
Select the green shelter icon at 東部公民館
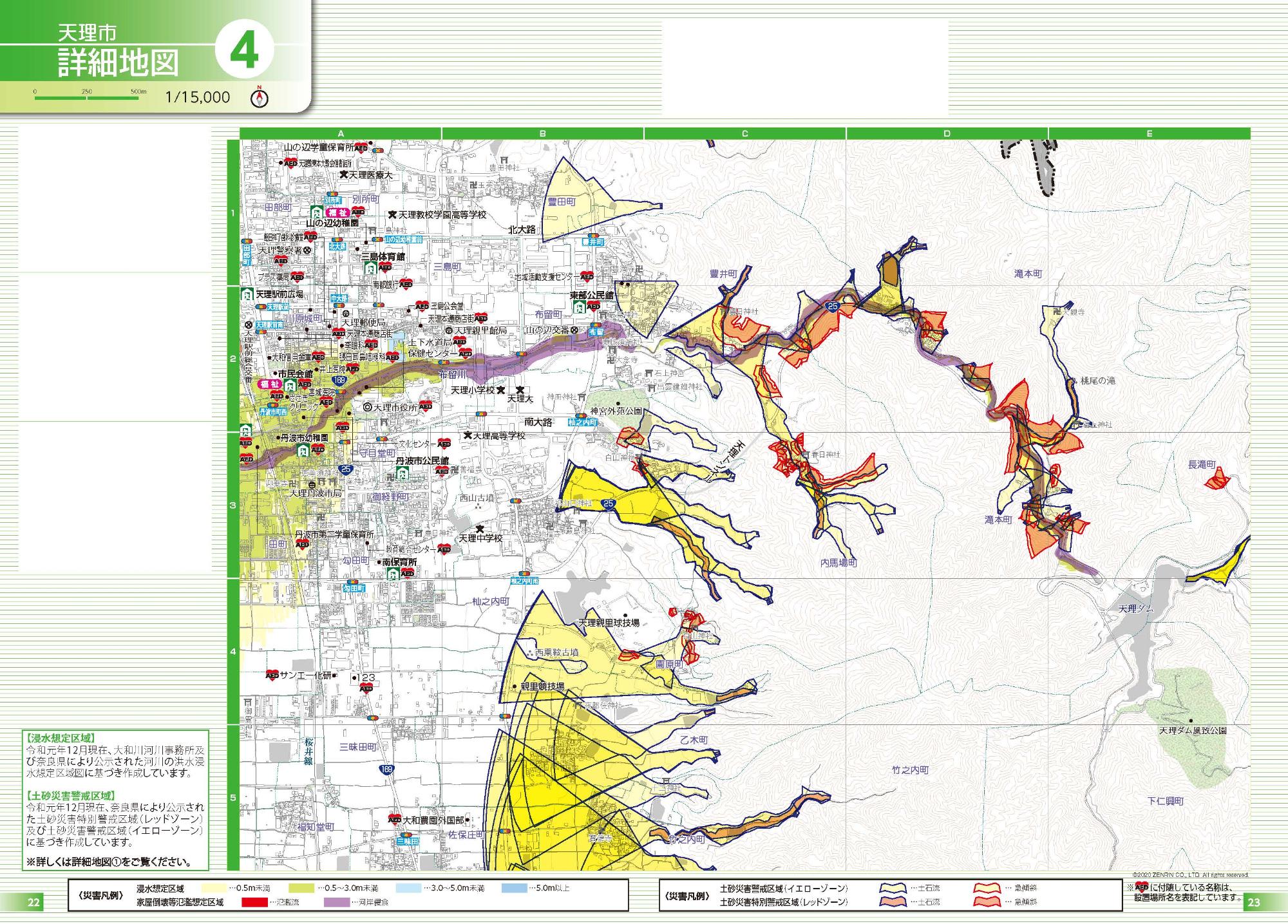(x=580, y=307)
